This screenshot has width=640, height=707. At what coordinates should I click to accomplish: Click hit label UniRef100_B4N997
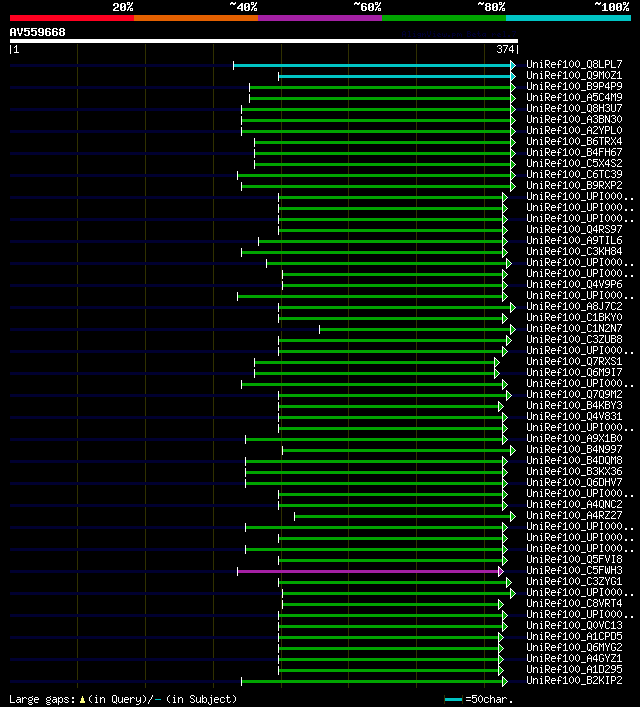pyautogui.click(x=574, y=449)
